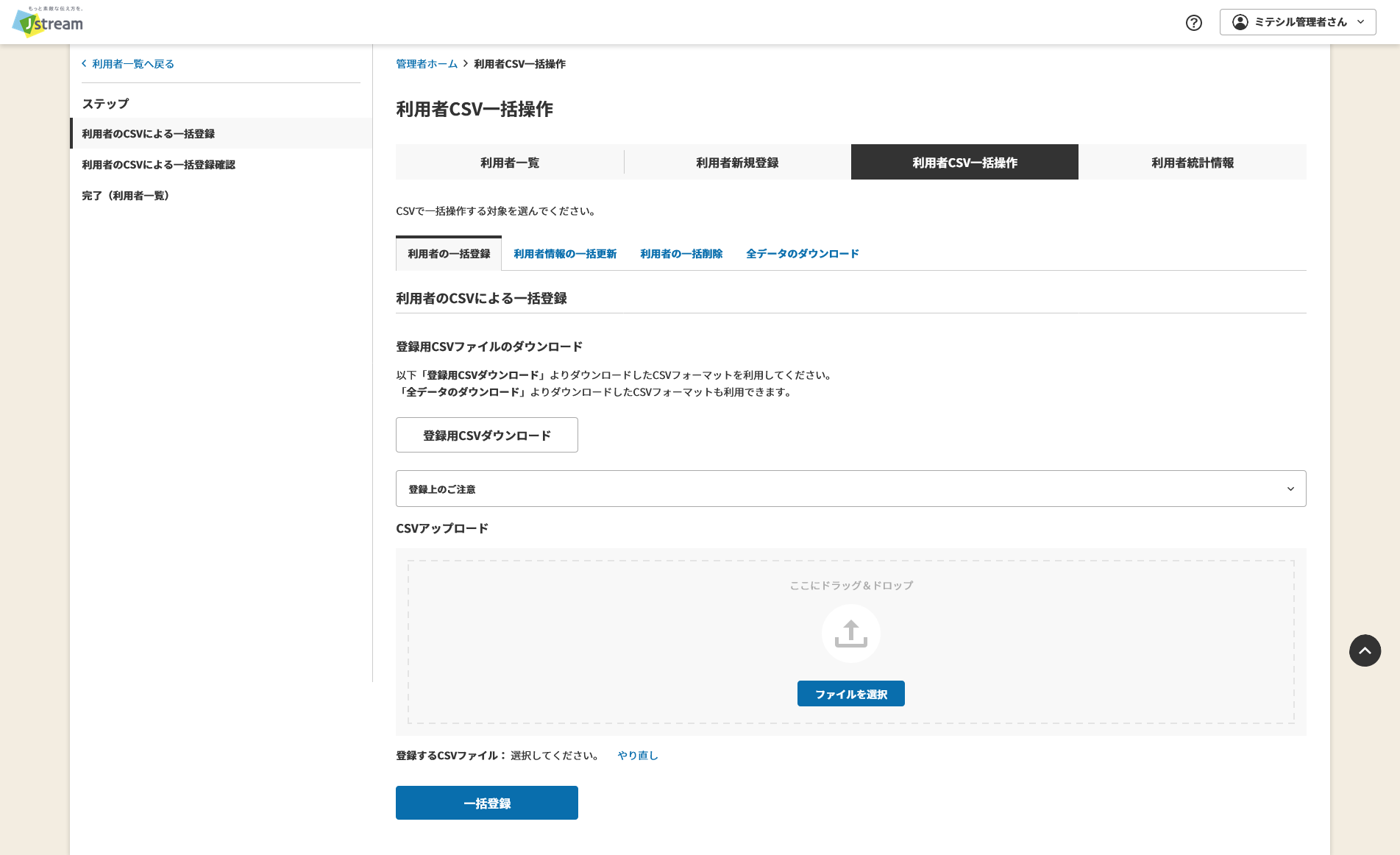This screenshot has height=855, width=1400.
Task: Click the ここにドラッグ＆ドロップ text in the upload area
Action: coord(851,586)
